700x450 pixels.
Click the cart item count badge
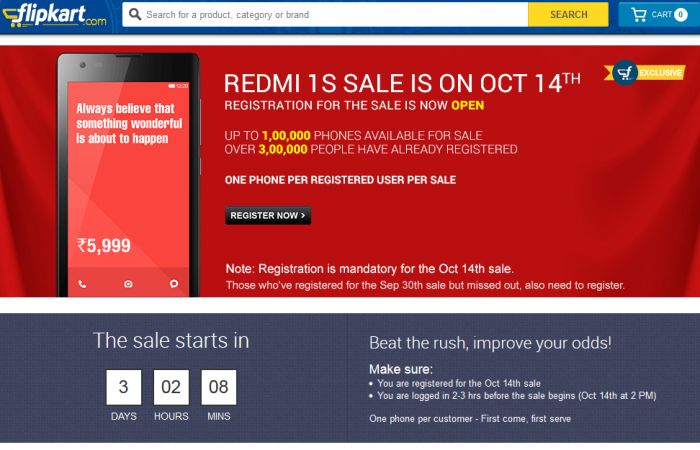pyautogui.click(x=680, y=15)
